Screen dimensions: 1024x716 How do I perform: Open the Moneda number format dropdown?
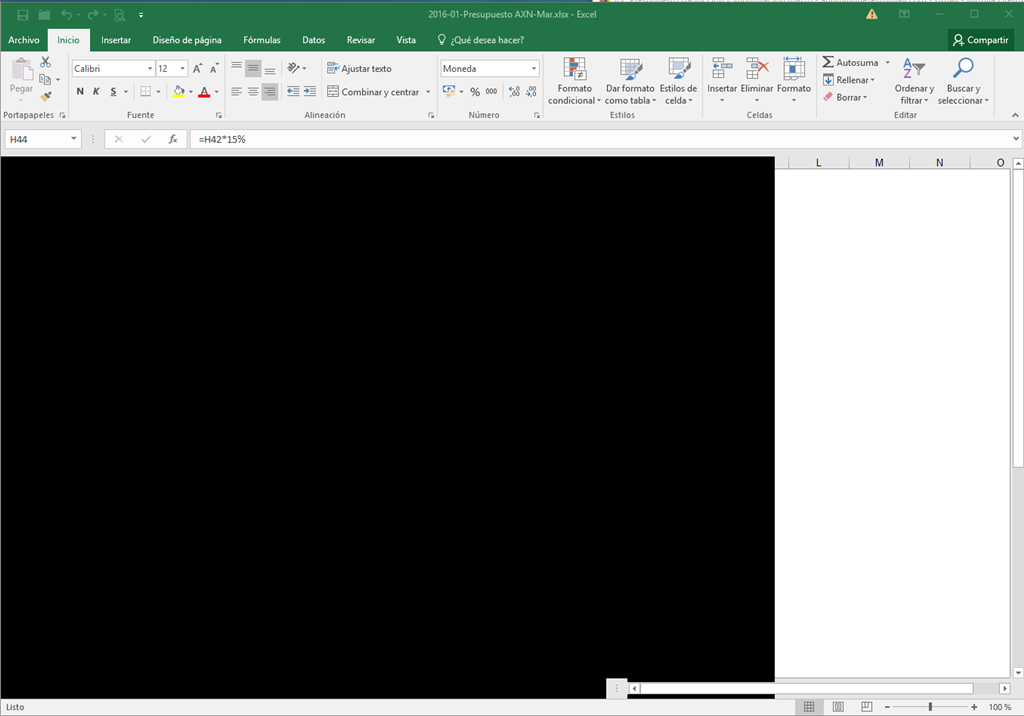click(x=534, y=69)
